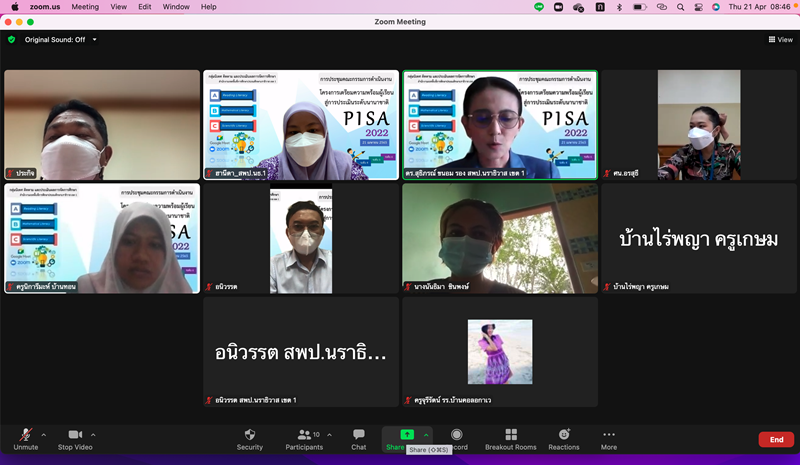This screenshot has width=800, height=465.
Task: Open the Meeting menu in menu bar
Action: (x=85, y=7)
